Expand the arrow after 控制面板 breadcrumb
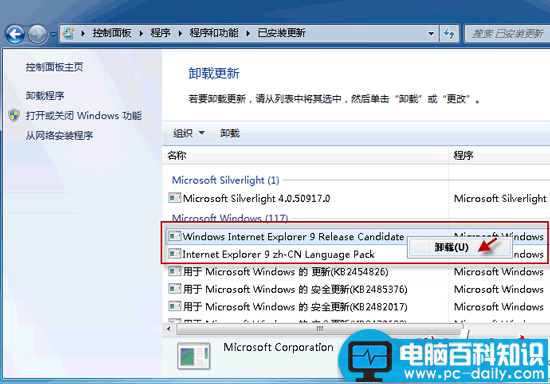This screenshot has width=550, height=384. click(x=141, y=33)
